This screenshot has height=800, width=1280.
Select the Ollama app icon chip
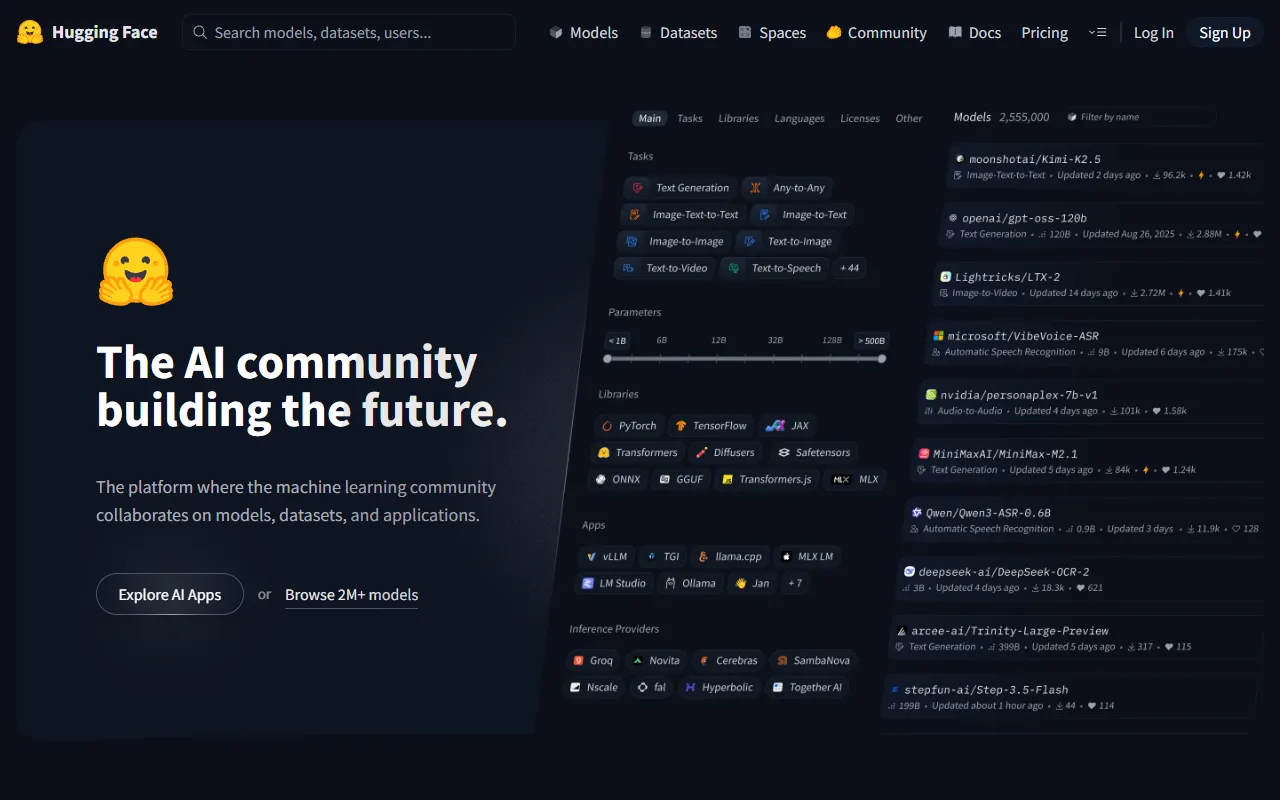pyautogui.click(x=690, y=583)
